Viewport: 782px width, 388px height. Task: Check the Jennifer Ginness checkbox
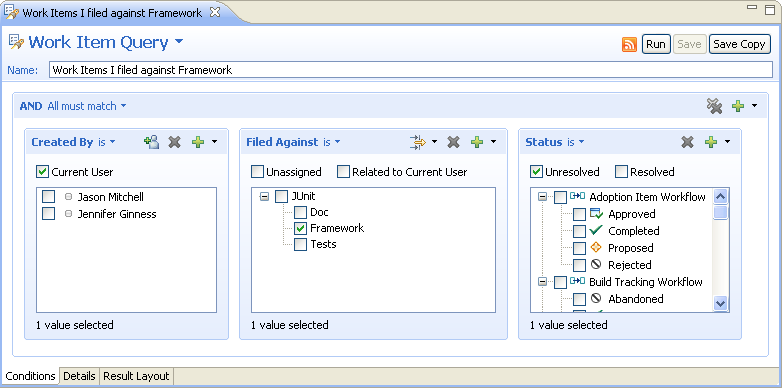click(x=48, y=213)
